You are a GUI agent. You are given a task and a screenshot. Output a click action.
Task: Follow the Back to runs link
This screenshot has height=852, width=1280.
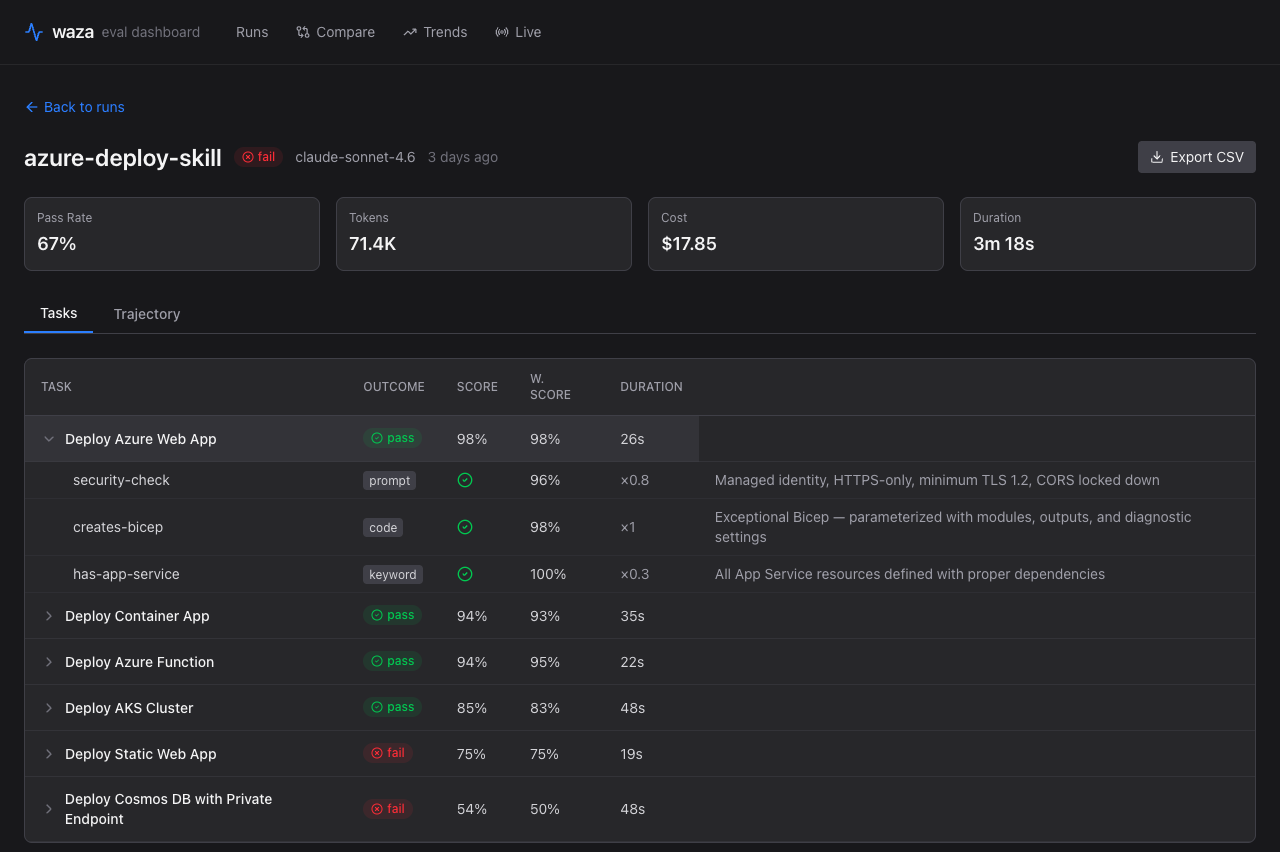(84, 107)
